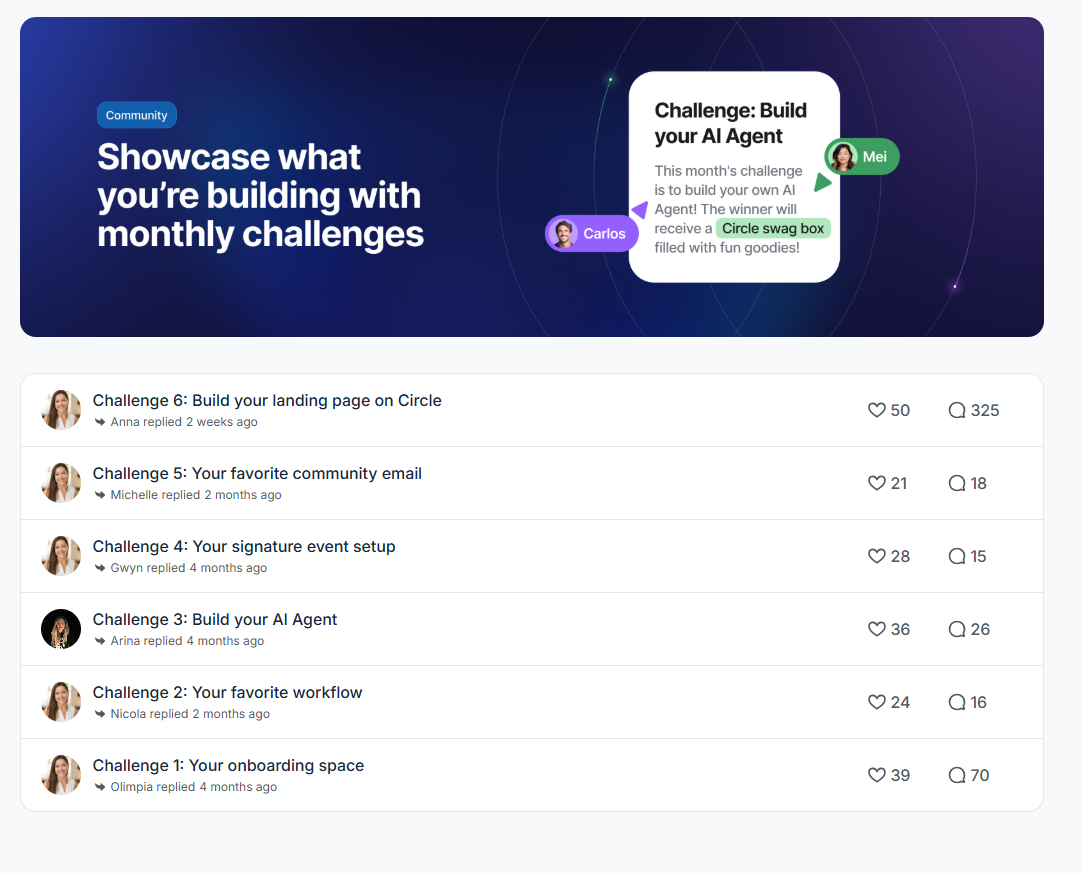Click 'Anna replied 2 weeks ago' text
The width and height of the screenshot is (1082, 873).
[x=184, y=422]
